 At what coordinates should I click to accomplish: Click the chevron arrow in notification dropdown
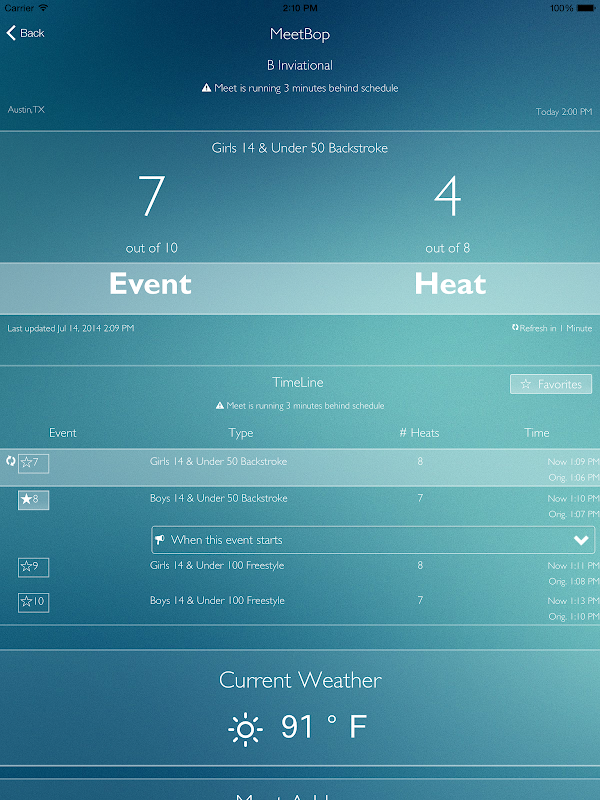coord(581,540)
